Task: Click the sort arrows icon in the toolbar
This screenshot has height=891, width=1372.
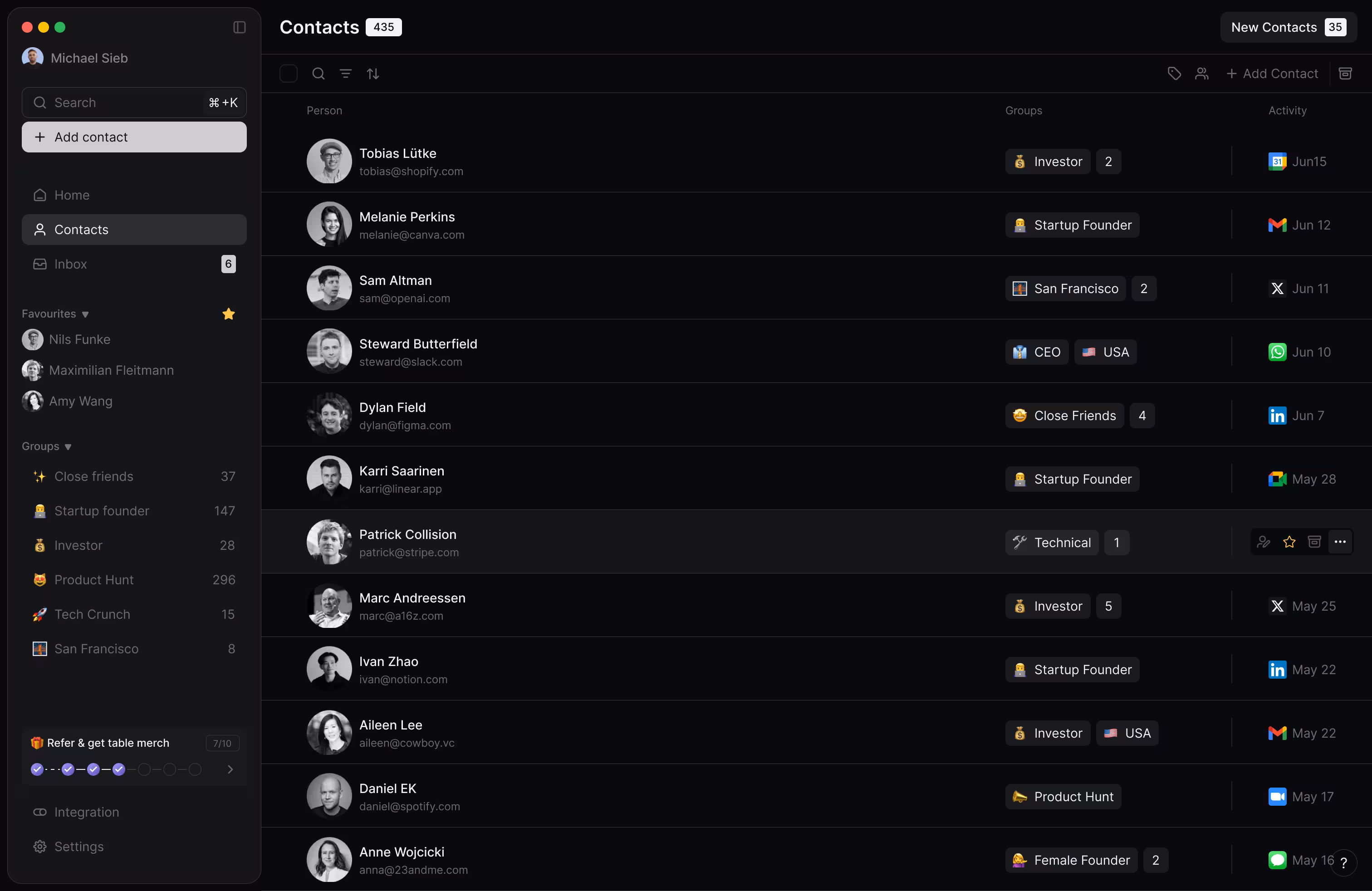Action: [x=373, y=74]
